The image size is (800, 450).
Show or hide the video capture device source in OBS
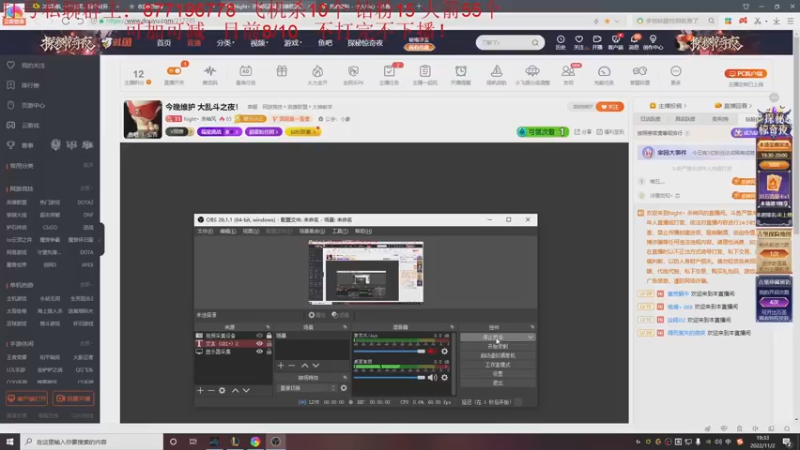tap(259, 336)
